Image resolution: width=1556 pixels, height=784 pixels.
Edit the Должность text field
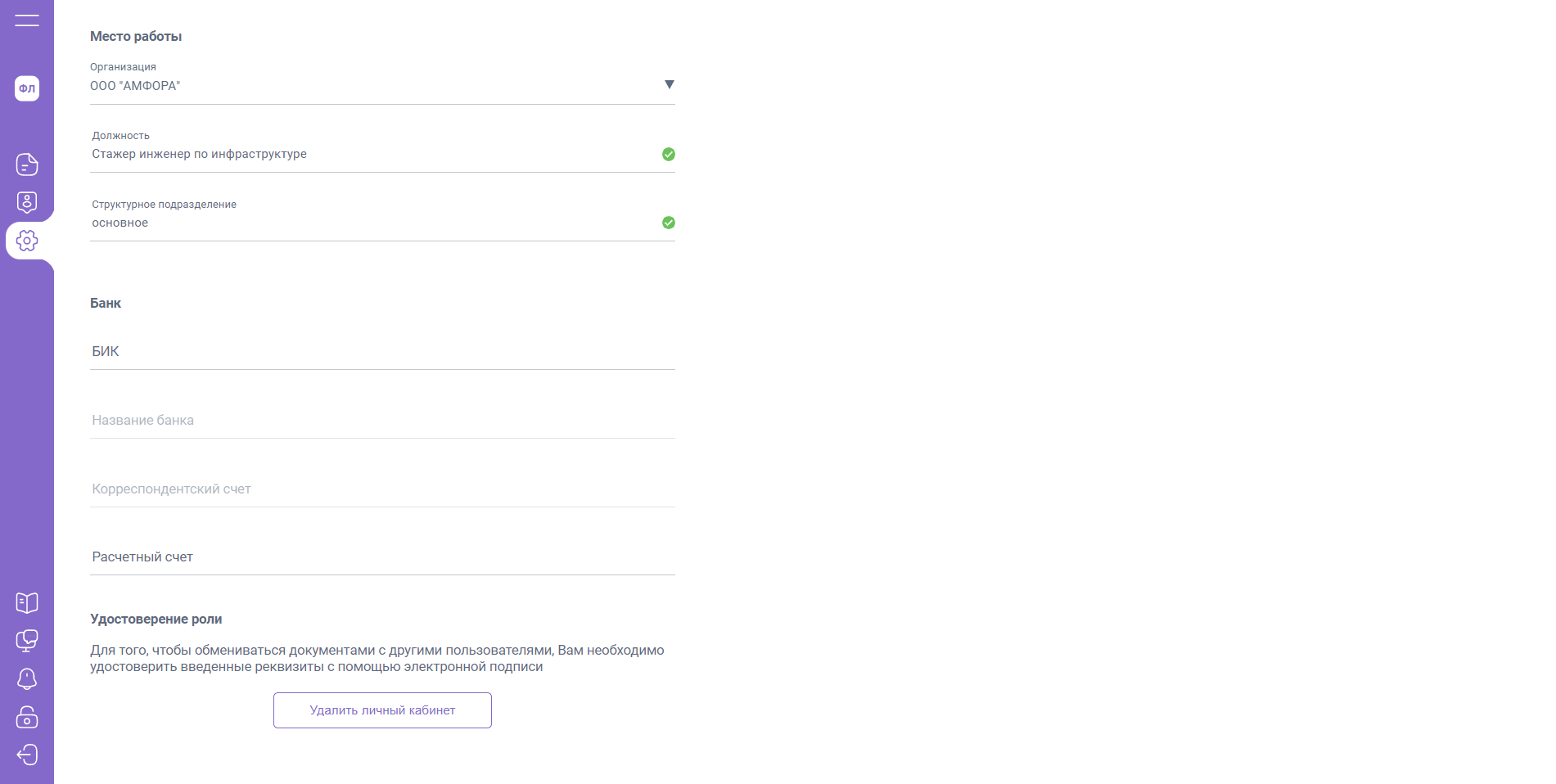[368, 155]
